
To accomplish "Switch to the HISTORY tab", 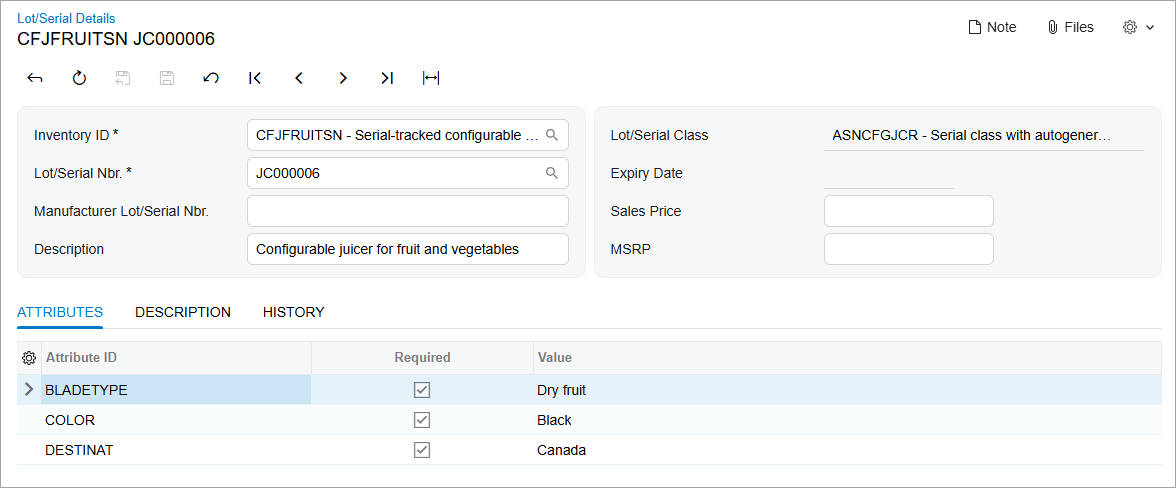I will pyautogui.click(x=294, y=312).
